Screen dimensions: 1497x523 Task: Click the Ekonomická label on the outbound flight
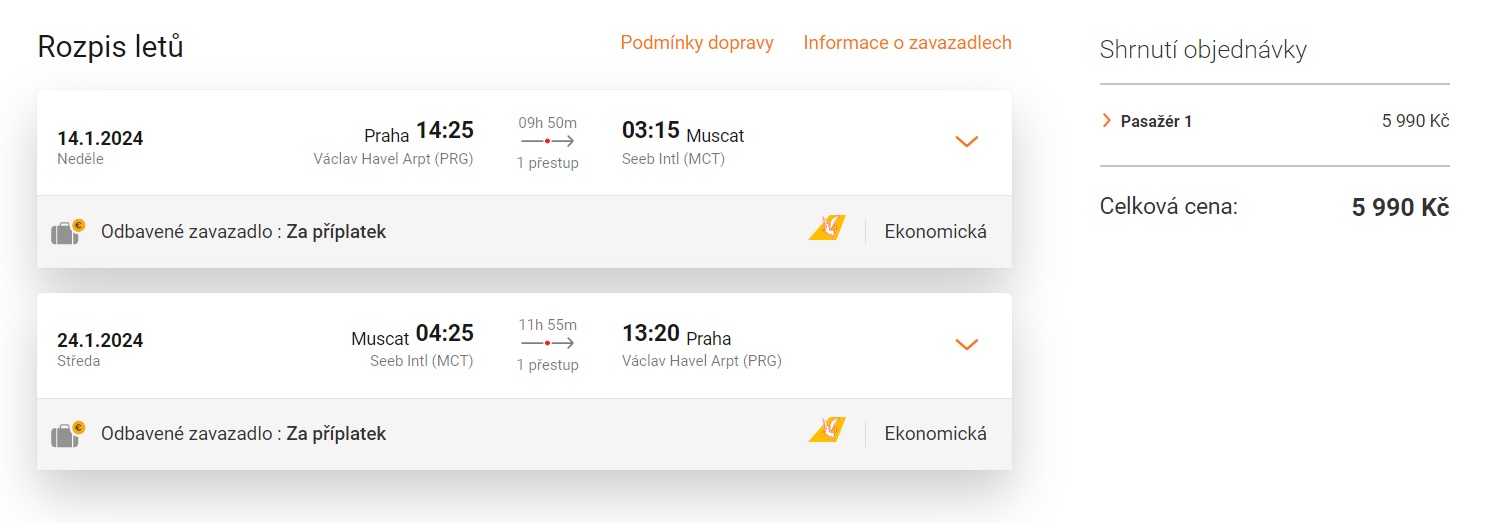(x=935, y=232)
